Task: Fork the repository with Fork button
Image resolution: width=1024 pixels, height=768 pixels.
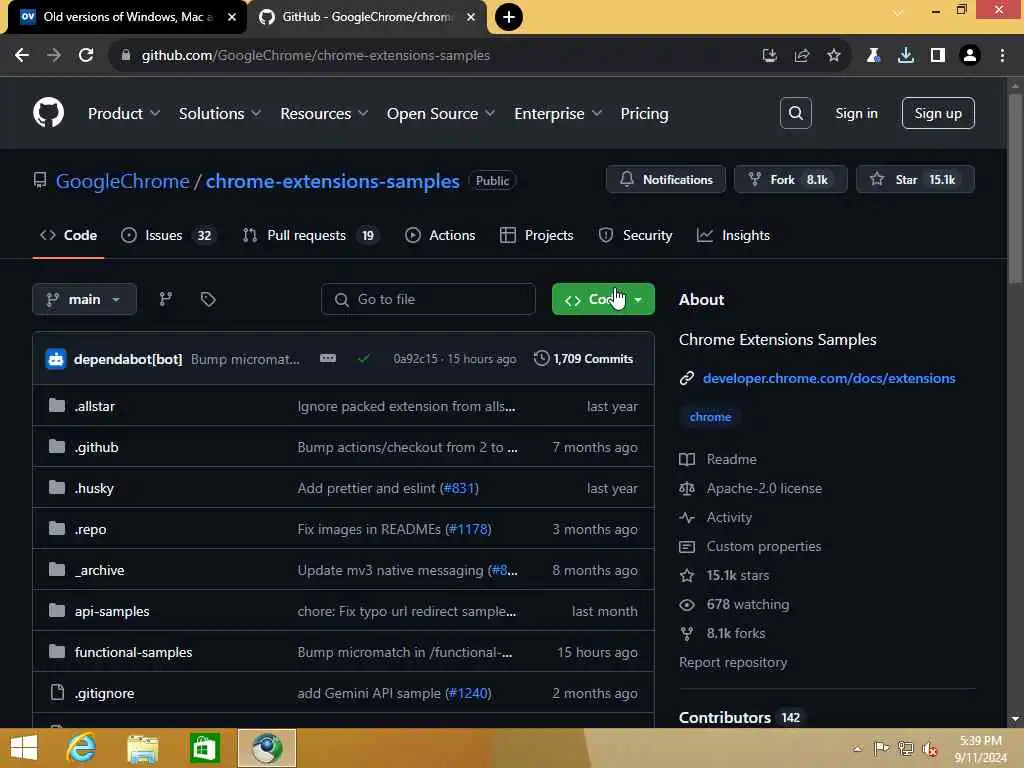Action: tap(790, 180)
